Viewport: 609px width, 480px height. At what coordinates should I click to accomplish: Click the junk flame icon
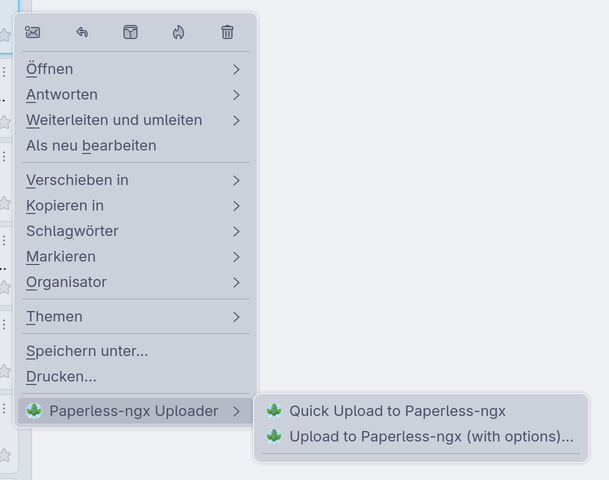pos(178,32)
